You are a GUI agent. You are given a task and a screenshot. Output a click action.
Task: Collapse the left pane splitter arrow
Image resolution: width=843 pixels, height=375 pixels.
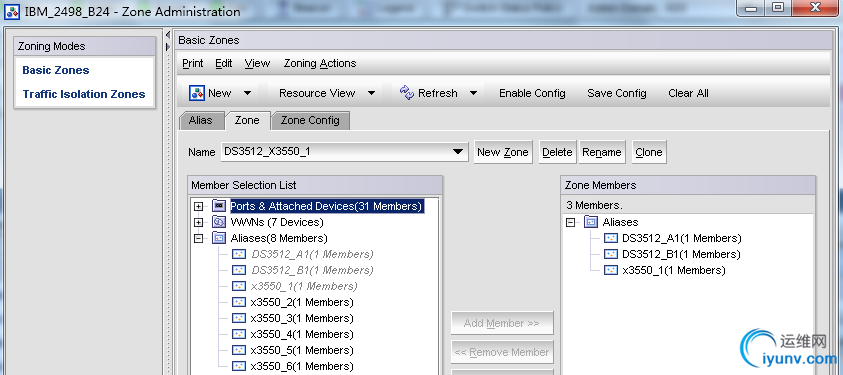pyautogui.click(x=168, y=35)
